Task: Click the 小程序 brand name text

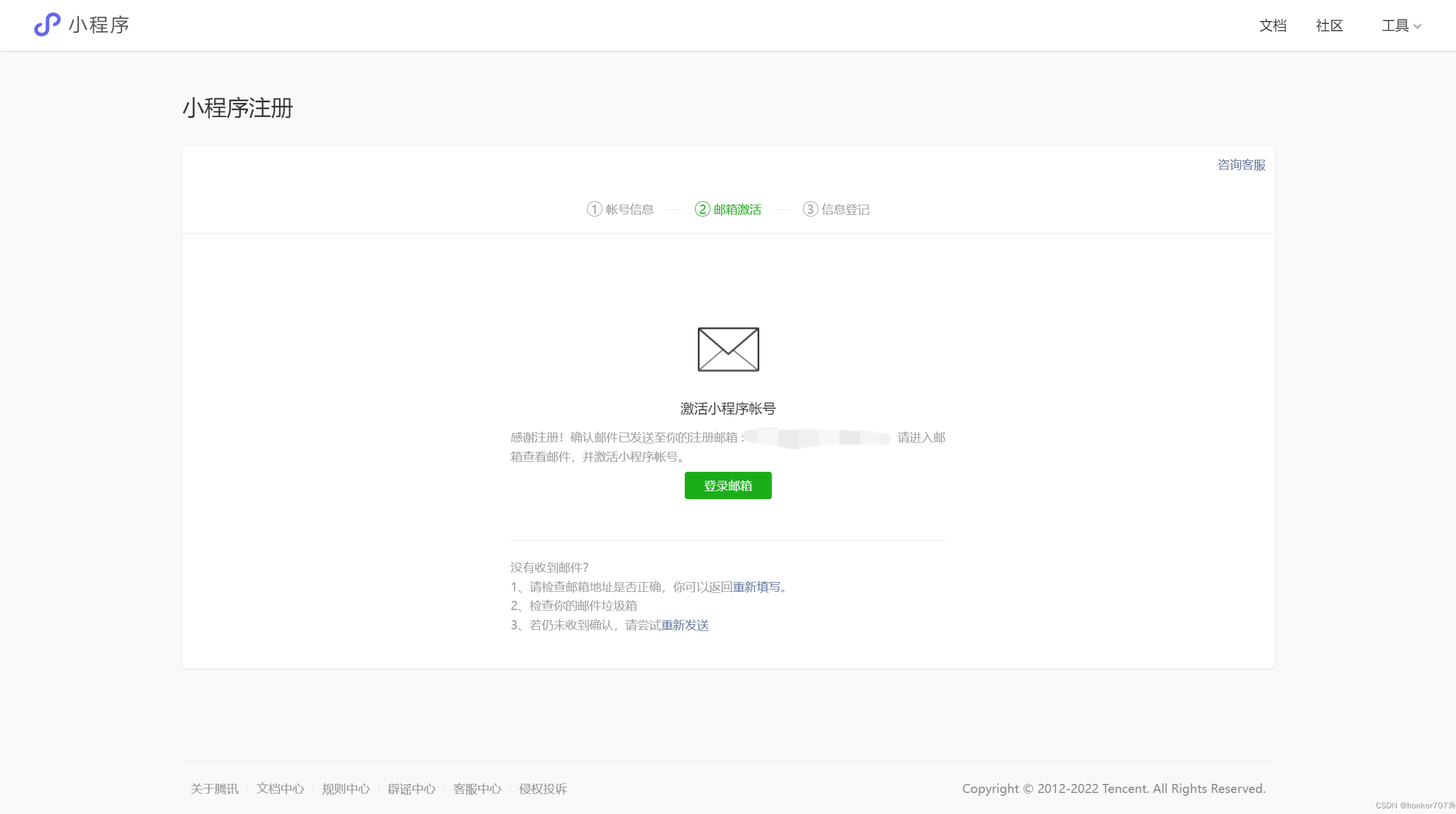Action: click(99, 25)
